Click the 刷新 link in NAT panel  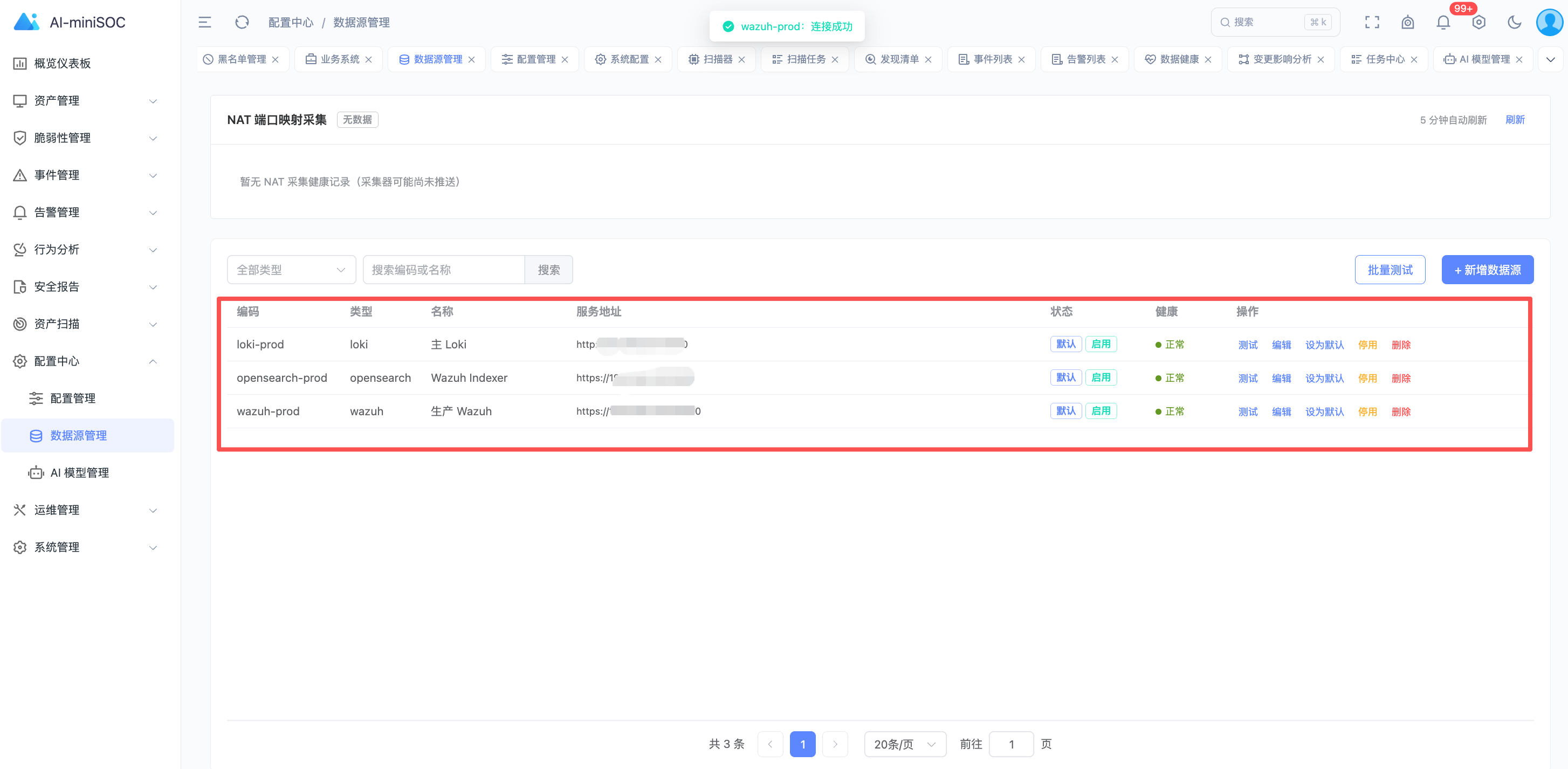click(x=1515, y=120)
